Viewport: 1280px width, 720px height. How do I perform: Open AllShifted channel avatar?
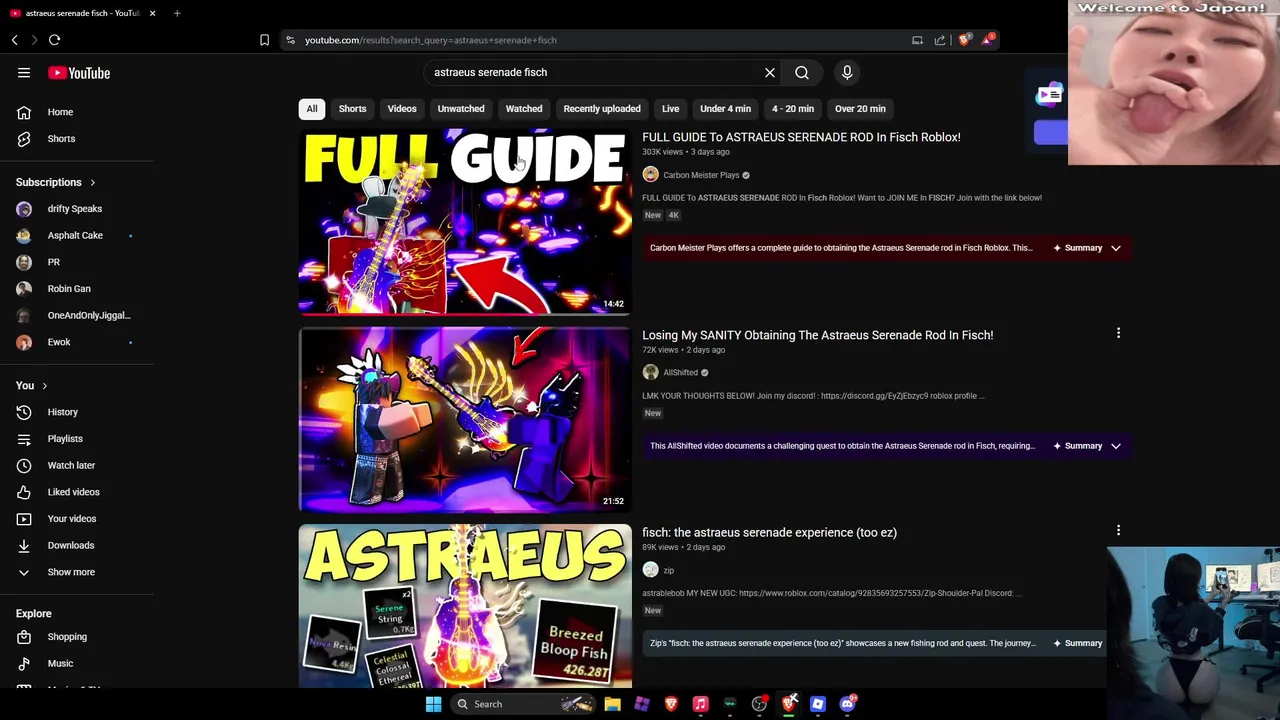coord(650,372)
